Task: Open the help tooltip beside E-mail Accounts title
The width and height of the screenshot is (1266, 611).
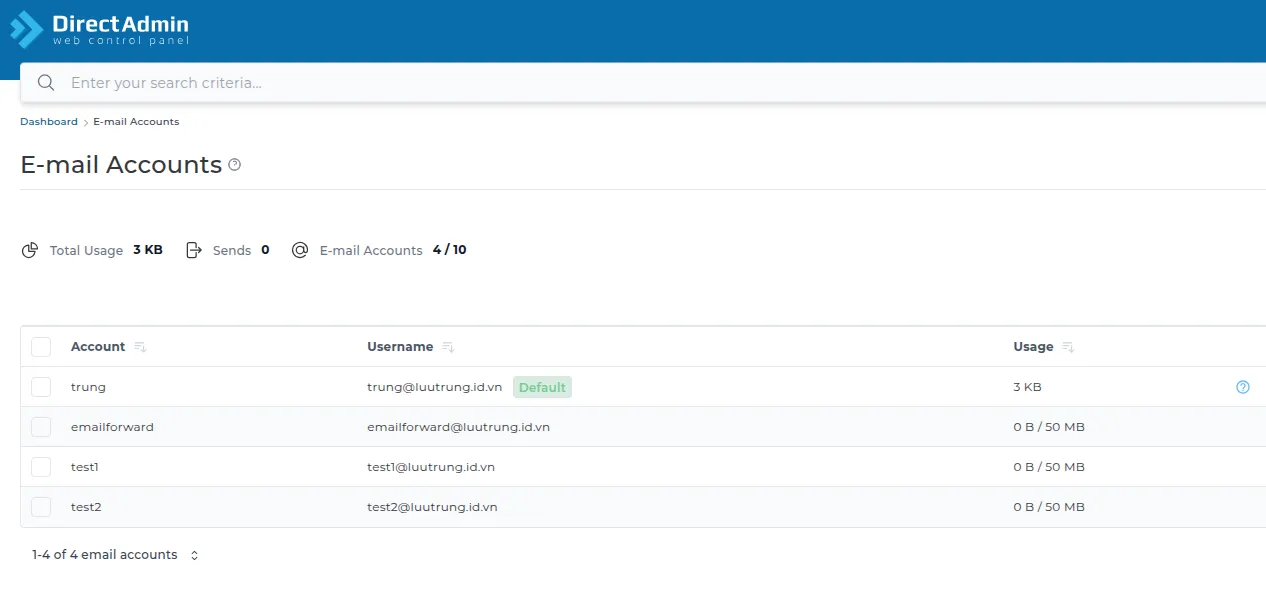Action: (x=234, y=164)
